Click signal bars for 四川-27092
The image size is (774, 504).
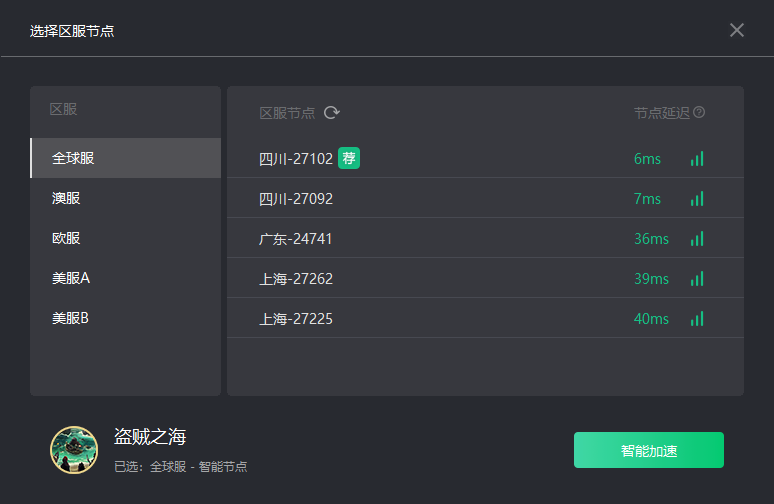pyautogui.click(x=697, y=199)
